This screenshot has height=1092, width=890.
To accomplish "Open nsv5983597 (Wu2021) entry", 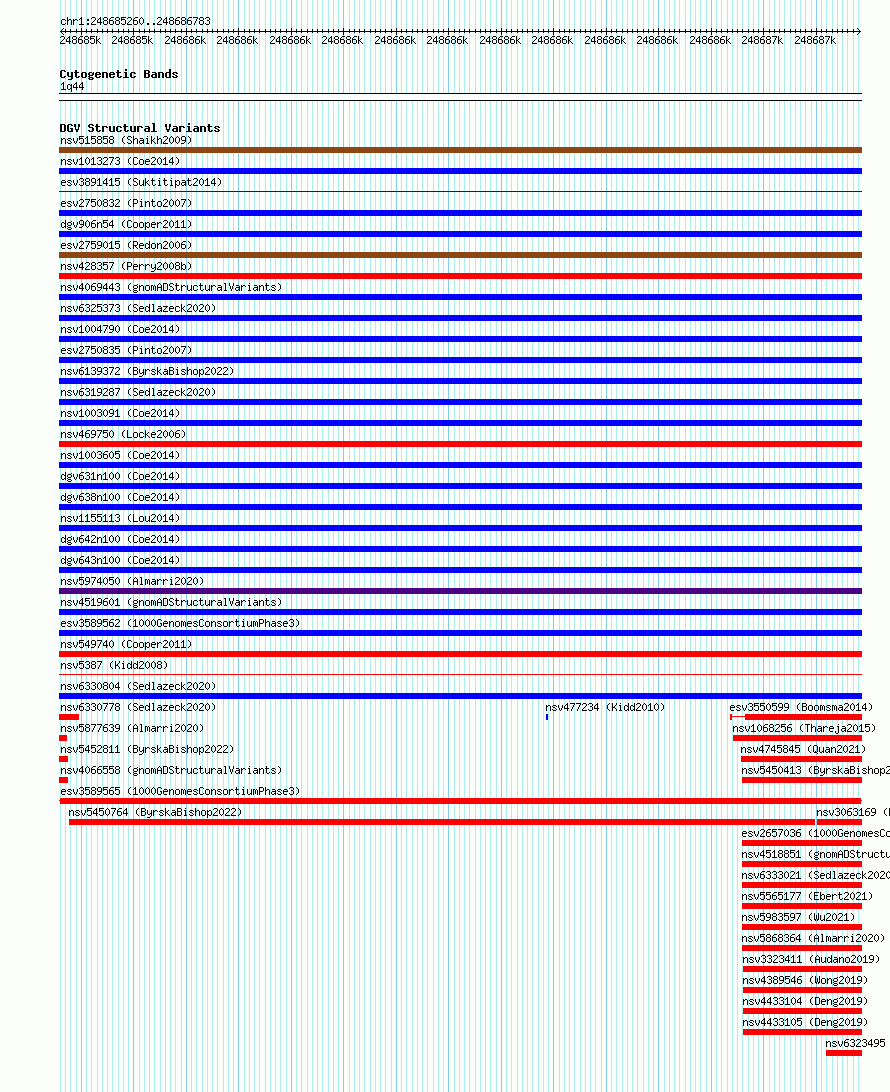I will (x=798, y=917).
